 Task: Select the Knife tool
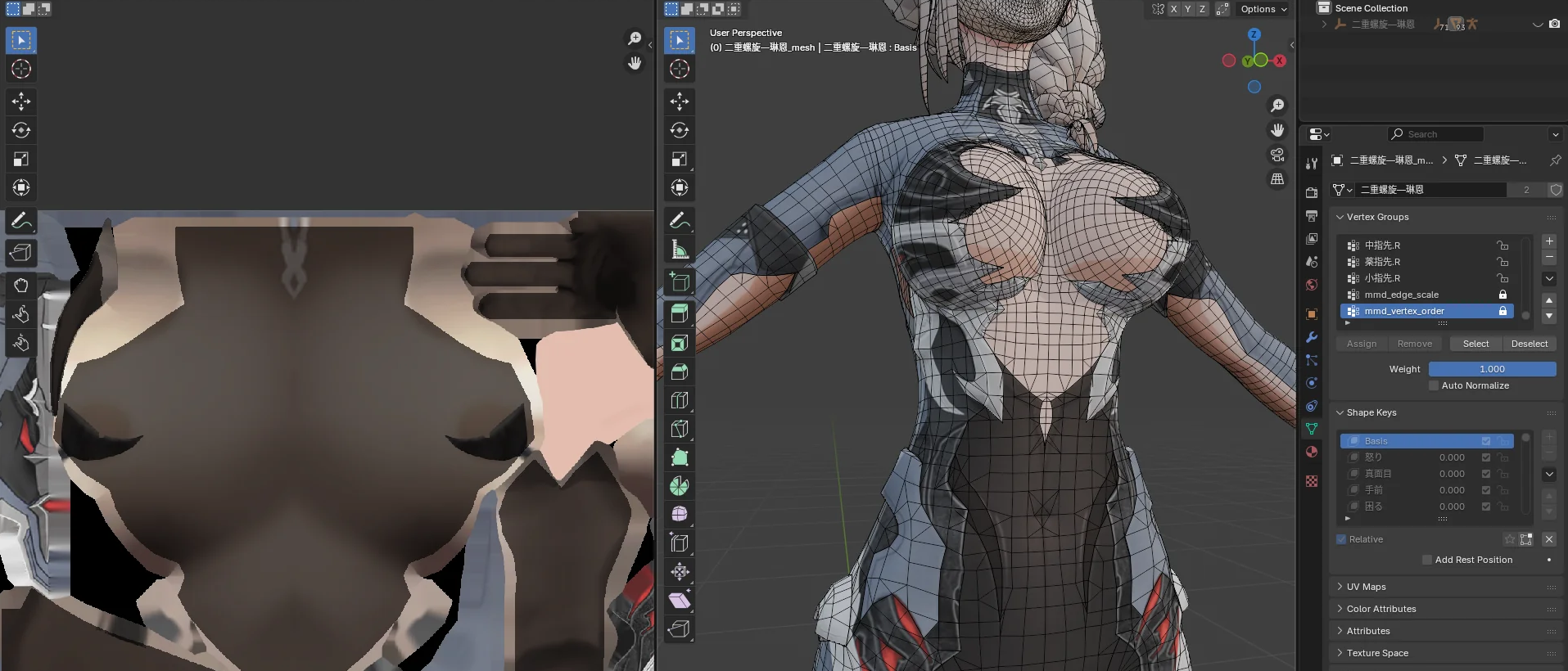click(x=679, y=429)
